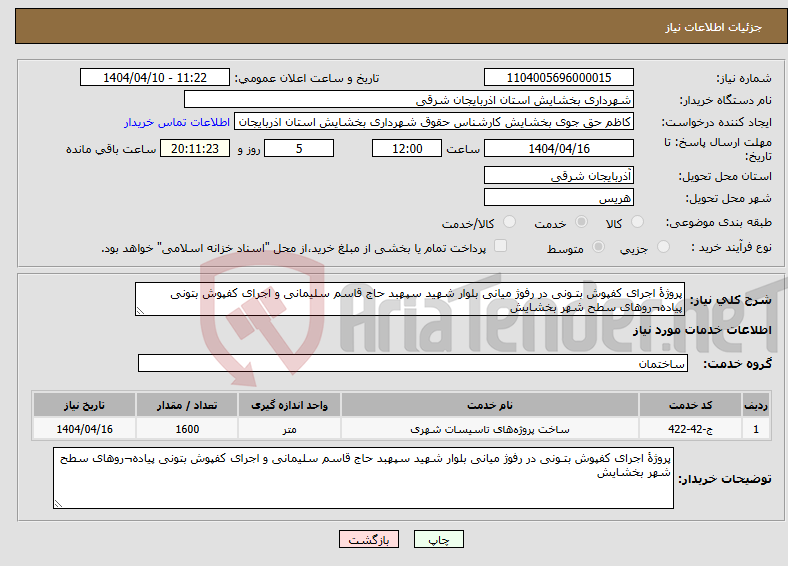Click the گروه خدمت field ساختمان
Image resolution: width=788 pixels, height=566 pixels.
[413, 363]
